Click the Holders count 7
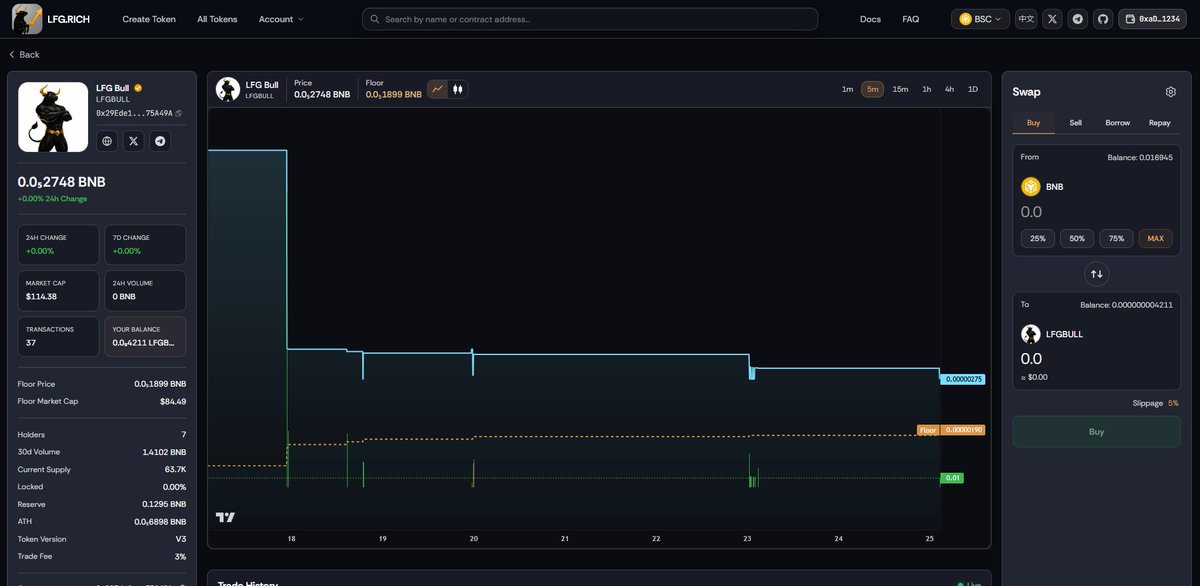The width and height of the screenshot is (1200, 586). click(183, 435)
